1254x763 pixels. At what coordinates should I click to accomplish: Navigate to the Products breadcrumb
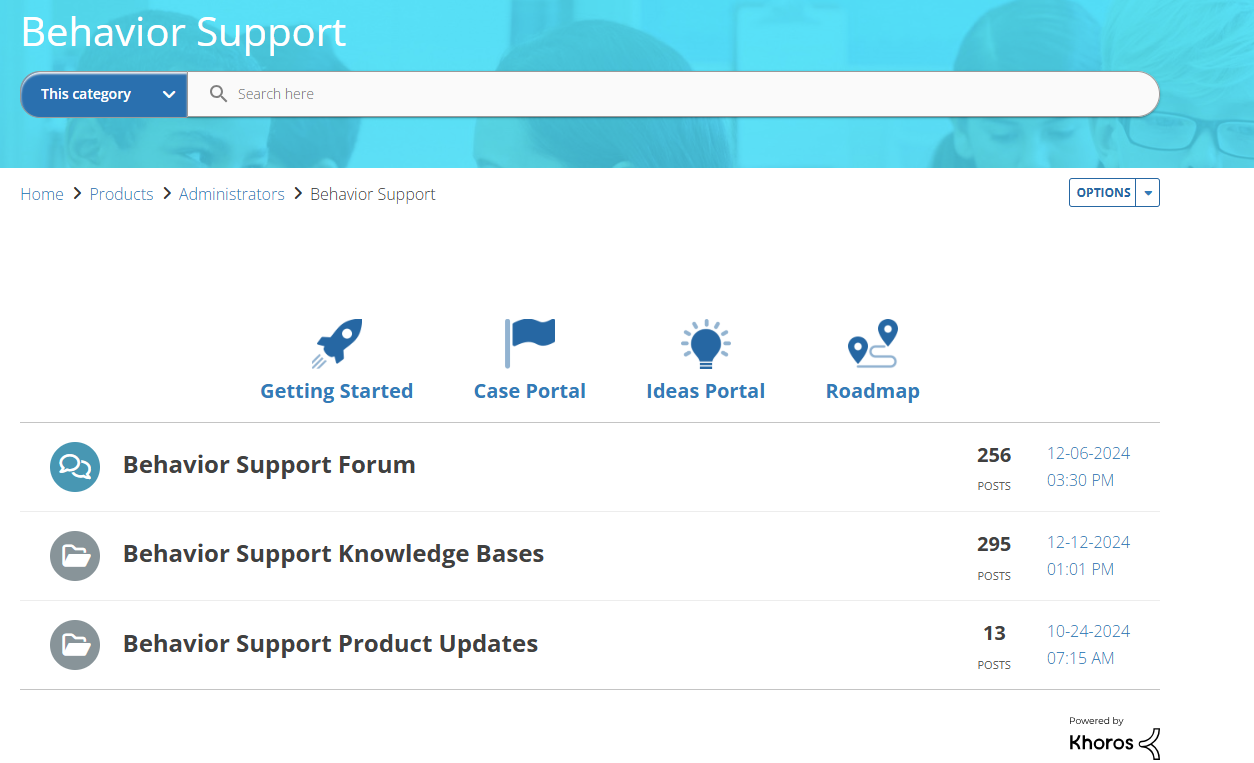(121, 193)
